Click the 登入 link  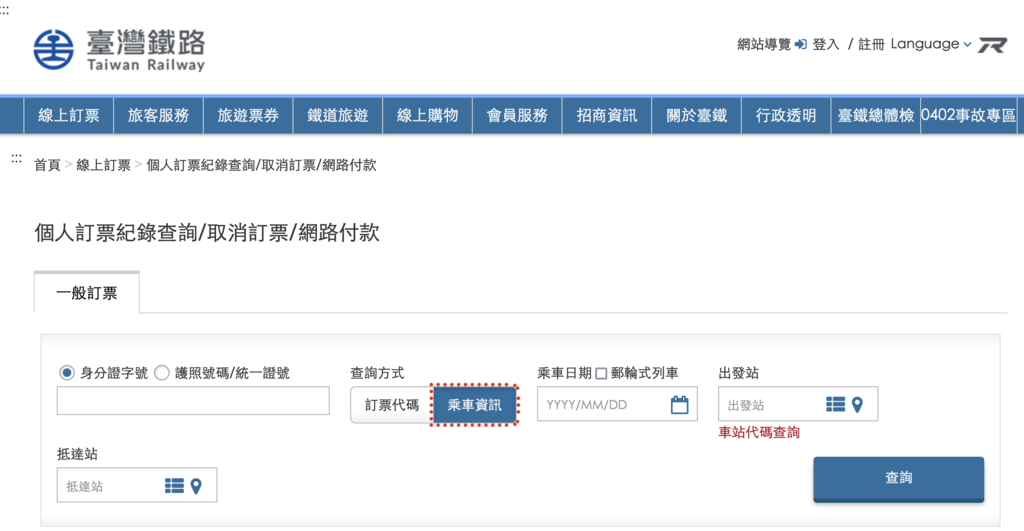pos(825,44)
